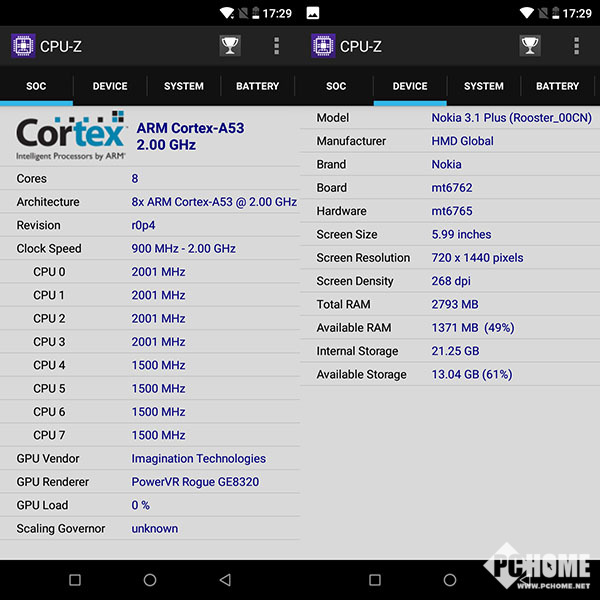The width and height of the screenshot is (600, 600).
Task: Open the three-dot overflow menu on right screen
Action: point(577,46)
